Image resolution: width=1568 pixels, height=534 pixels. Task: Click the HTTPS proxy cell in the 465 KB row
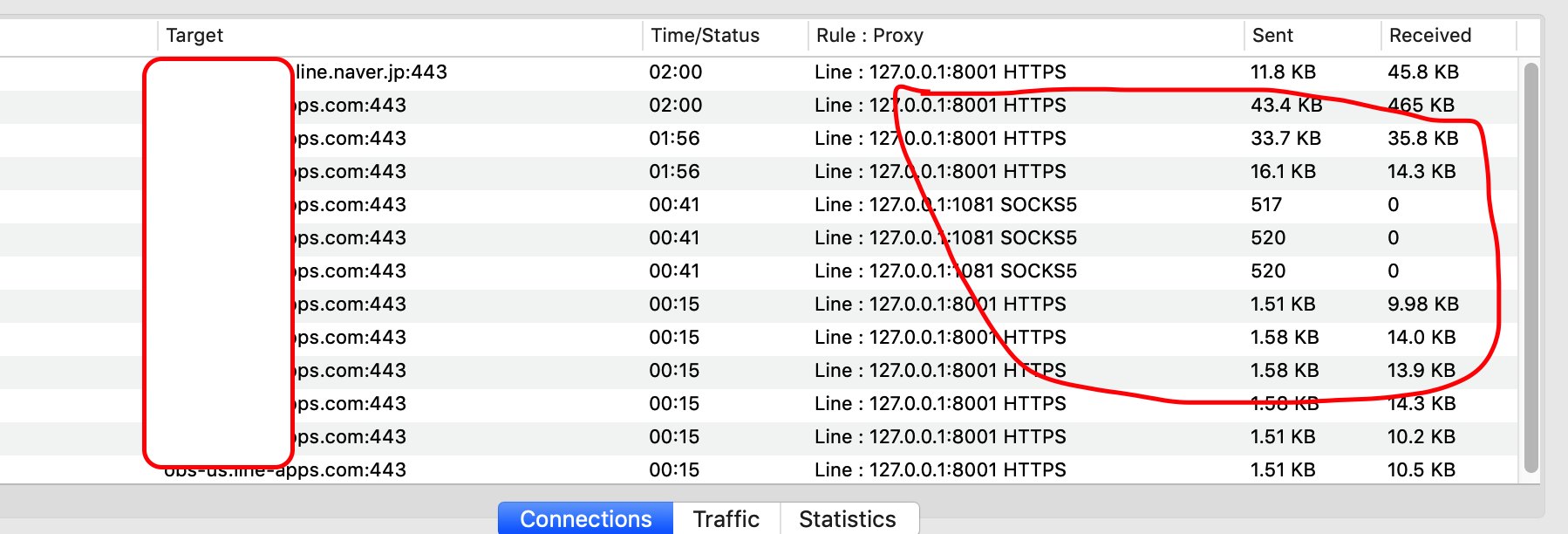tap(940, 106)
